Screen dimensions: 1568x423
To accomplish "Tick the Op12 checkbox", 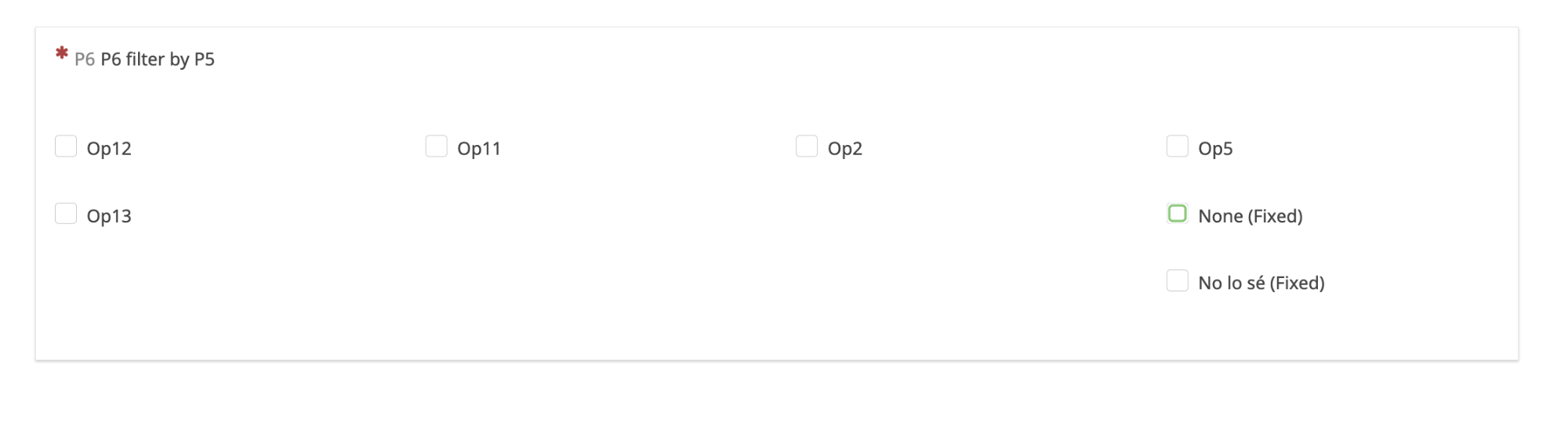I will tap(66, 146).
